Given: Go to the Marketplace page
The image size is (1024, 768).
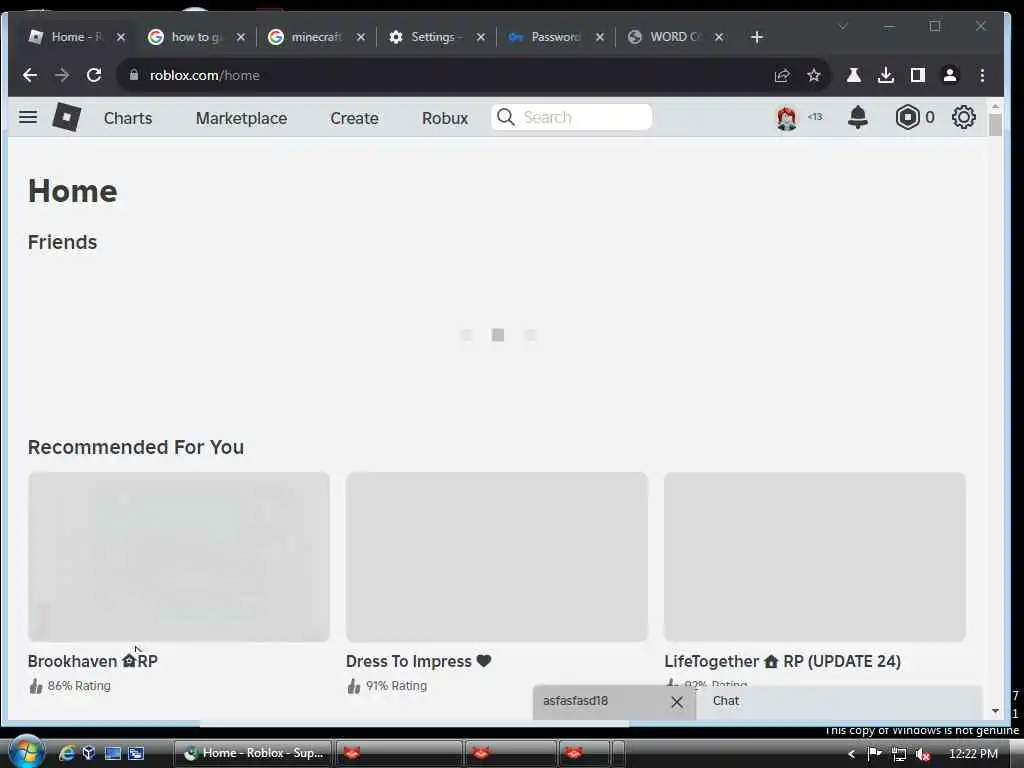Looking at the screenshot, I should tap(242, 118).
